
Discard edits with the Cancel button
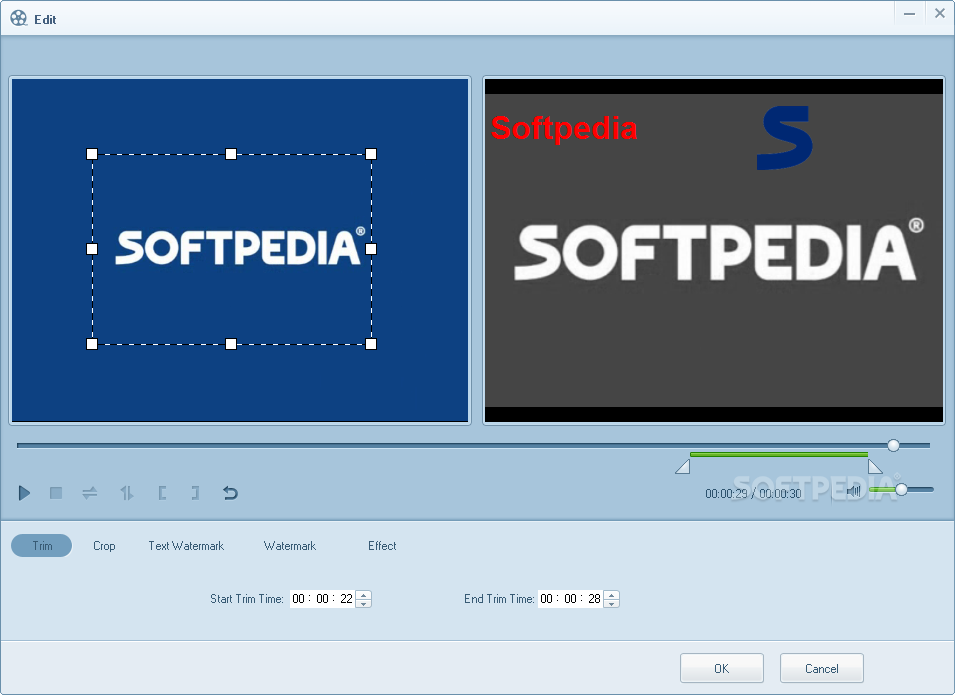(x=822, y=669)
